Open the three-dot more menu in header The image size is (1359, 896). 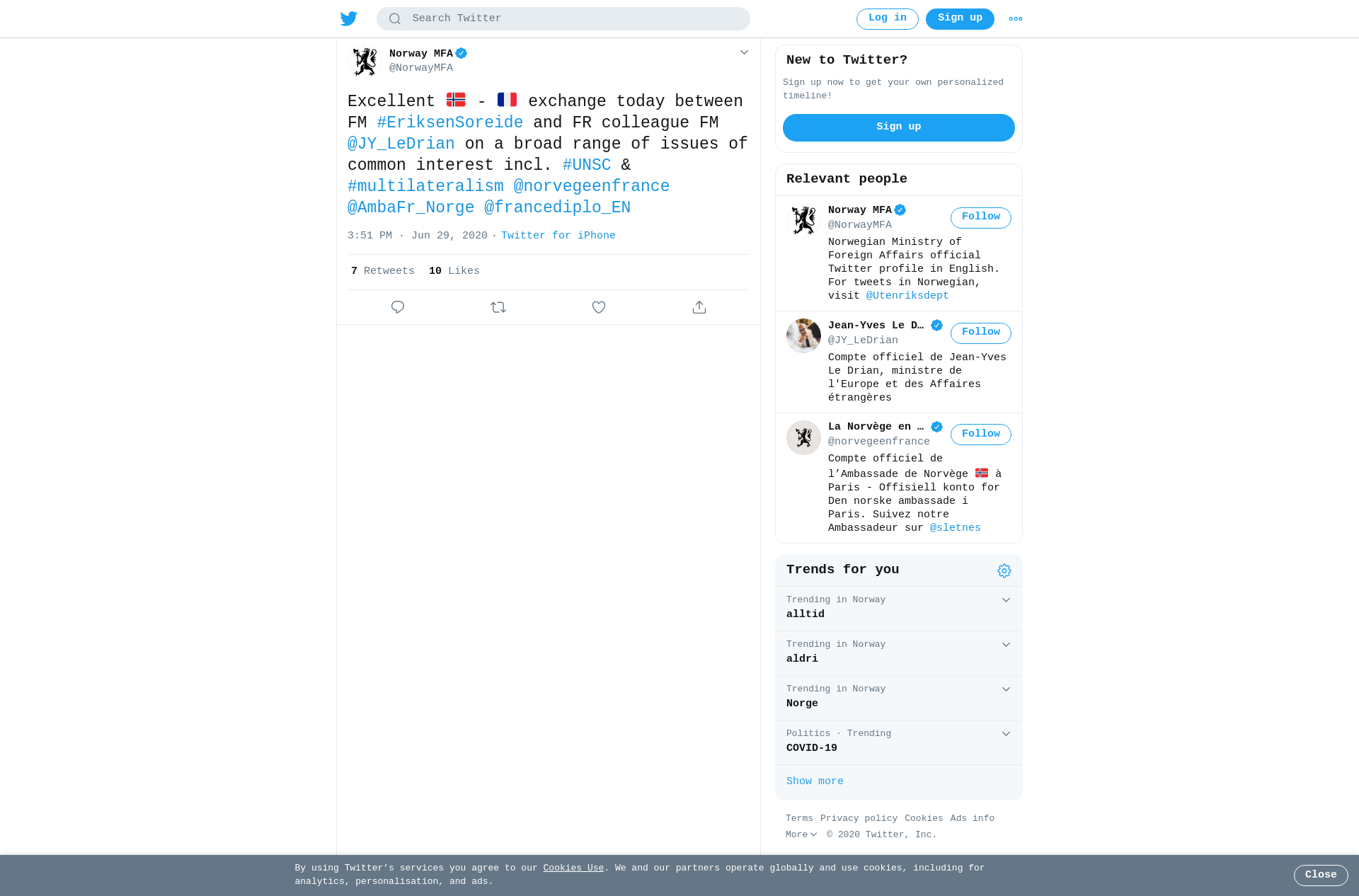pos(1016,19)
